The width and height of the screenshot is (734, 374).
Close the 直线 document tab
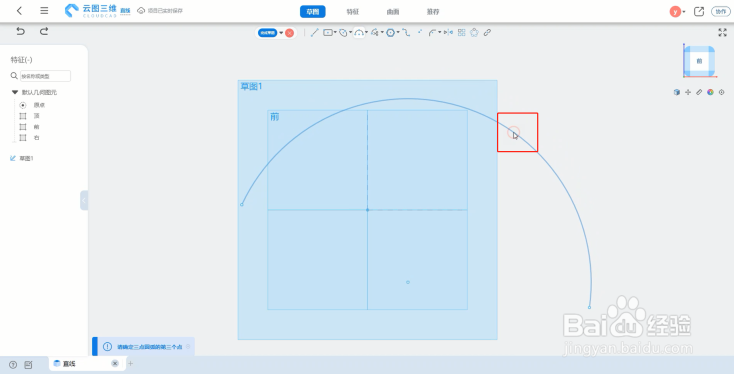coord(115,364)
